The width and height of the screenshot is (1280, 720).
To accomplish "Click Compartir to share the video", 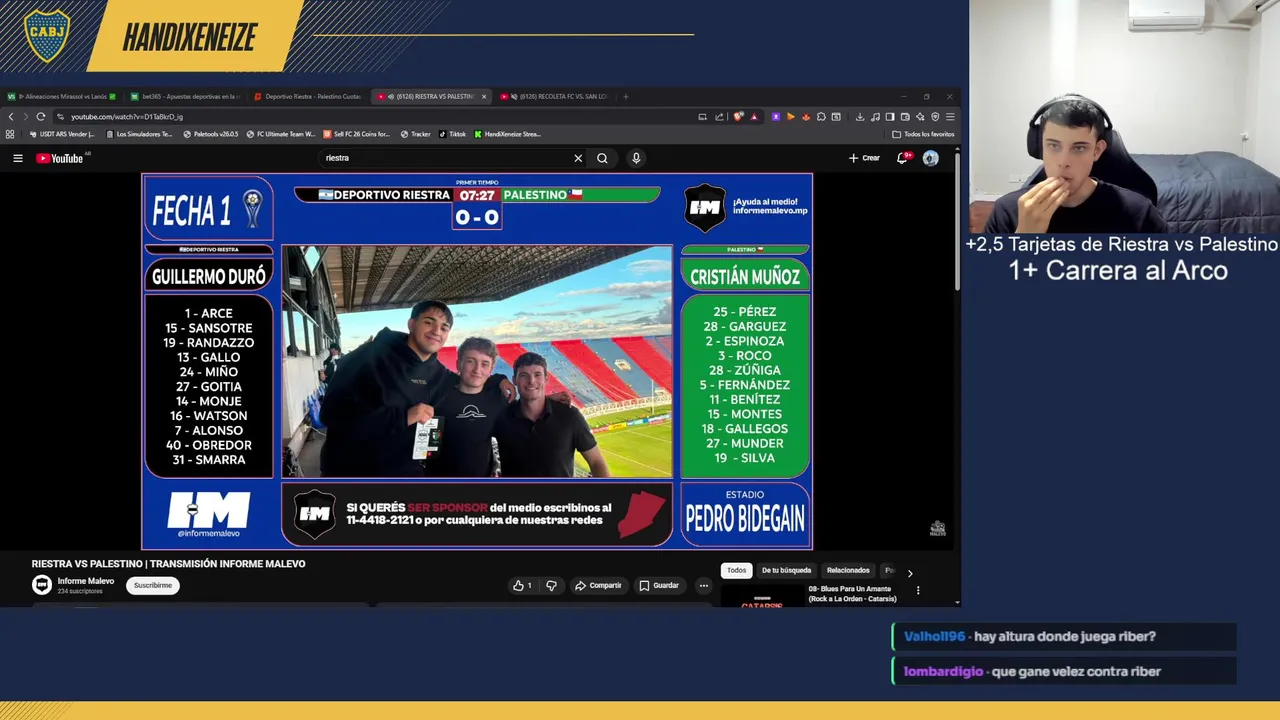I will click(x=598, y=585).
